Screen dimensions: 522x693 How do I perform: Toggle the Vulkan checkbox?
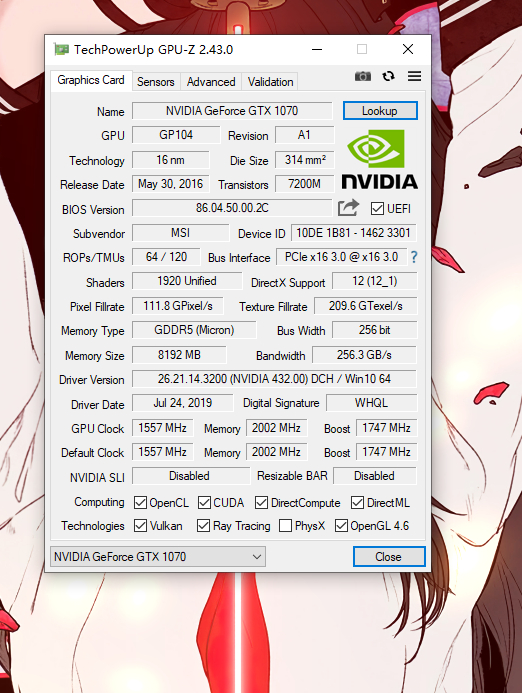[141, 525]
